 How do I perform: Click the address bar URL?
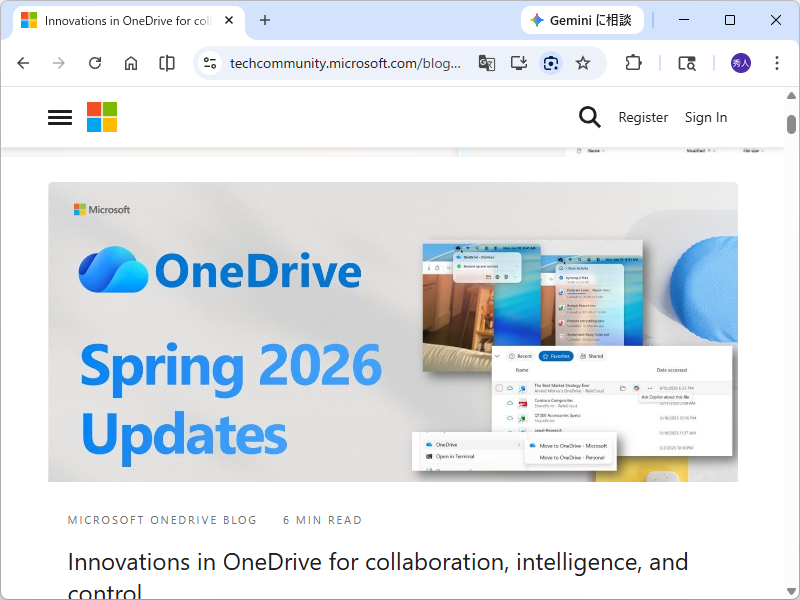(345, 63)
